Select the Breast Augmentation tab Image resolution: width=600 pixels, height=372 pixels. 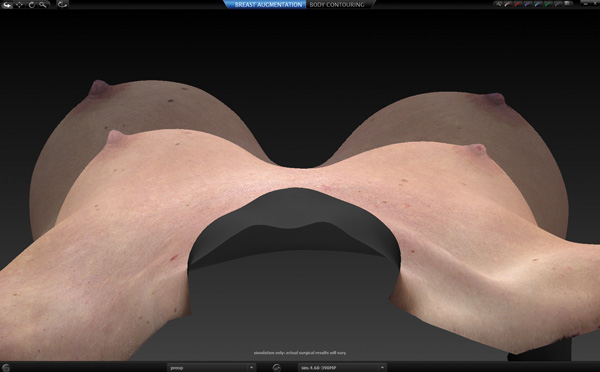click(268, 5)
